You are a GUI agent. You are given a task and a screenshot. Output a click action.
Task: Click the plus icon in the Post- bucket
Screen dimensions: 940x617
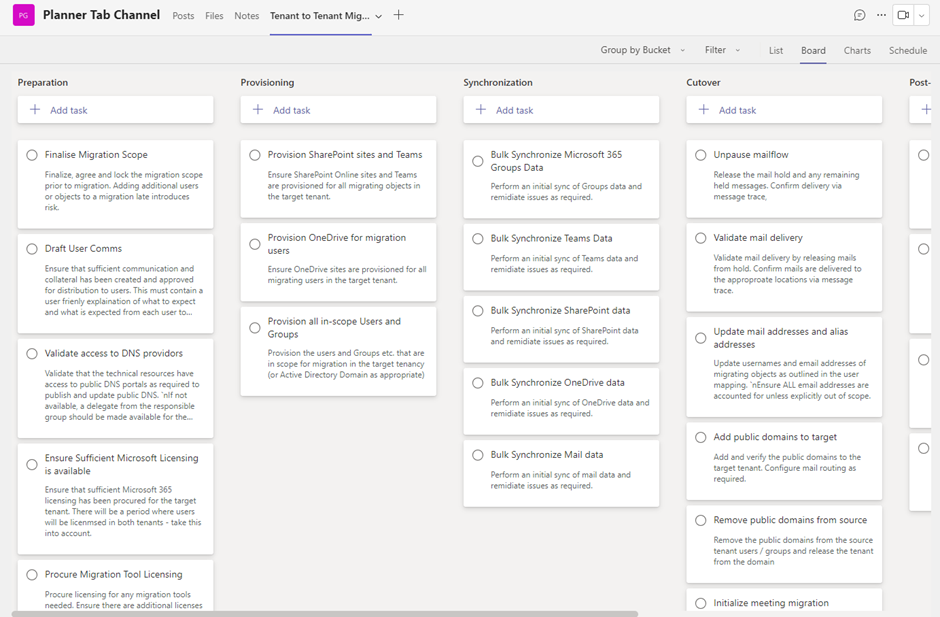click(926, 109)
